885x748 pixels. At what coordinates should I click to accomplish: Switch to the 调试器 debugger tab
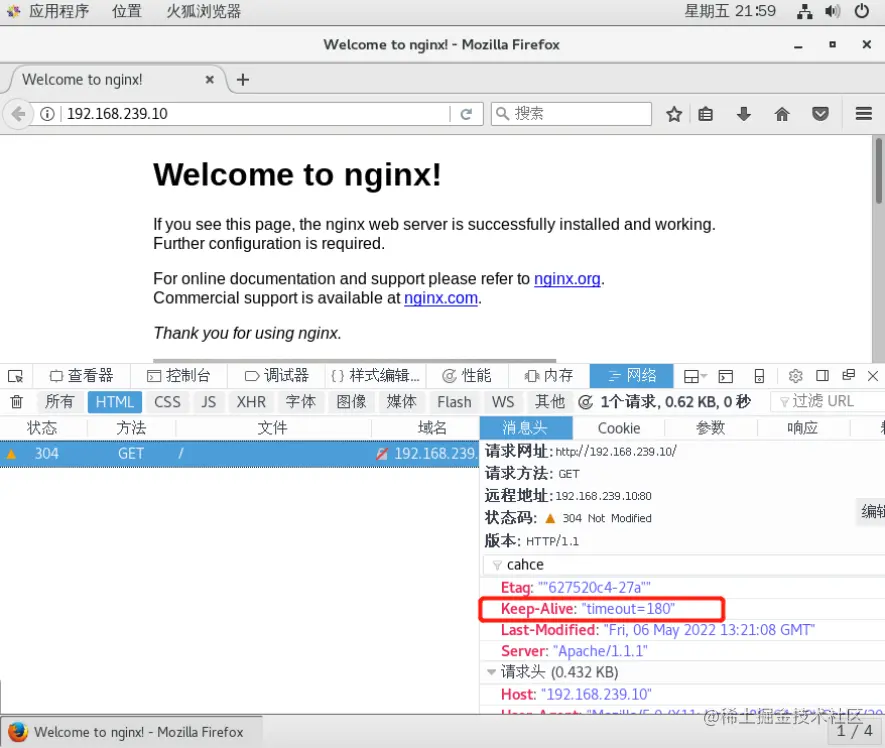pos(277,376)
